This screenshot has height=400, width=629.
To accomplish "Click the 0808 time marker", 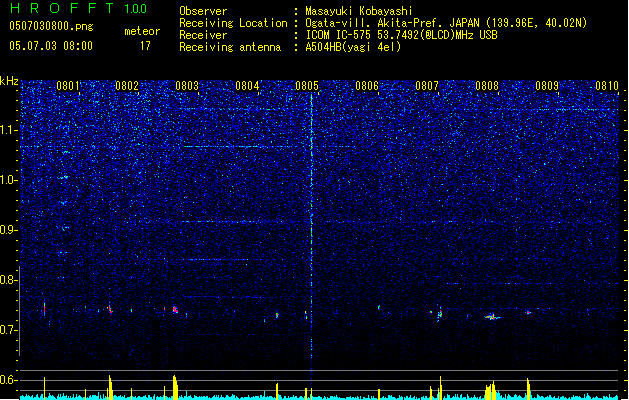I will [x=487, y=86].
